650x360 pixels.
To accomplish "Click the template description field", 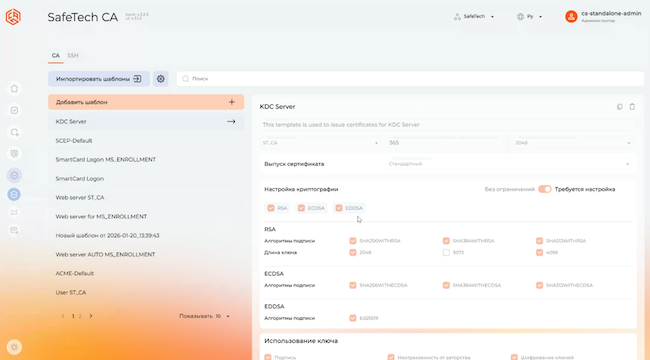I will click(448, 124).
